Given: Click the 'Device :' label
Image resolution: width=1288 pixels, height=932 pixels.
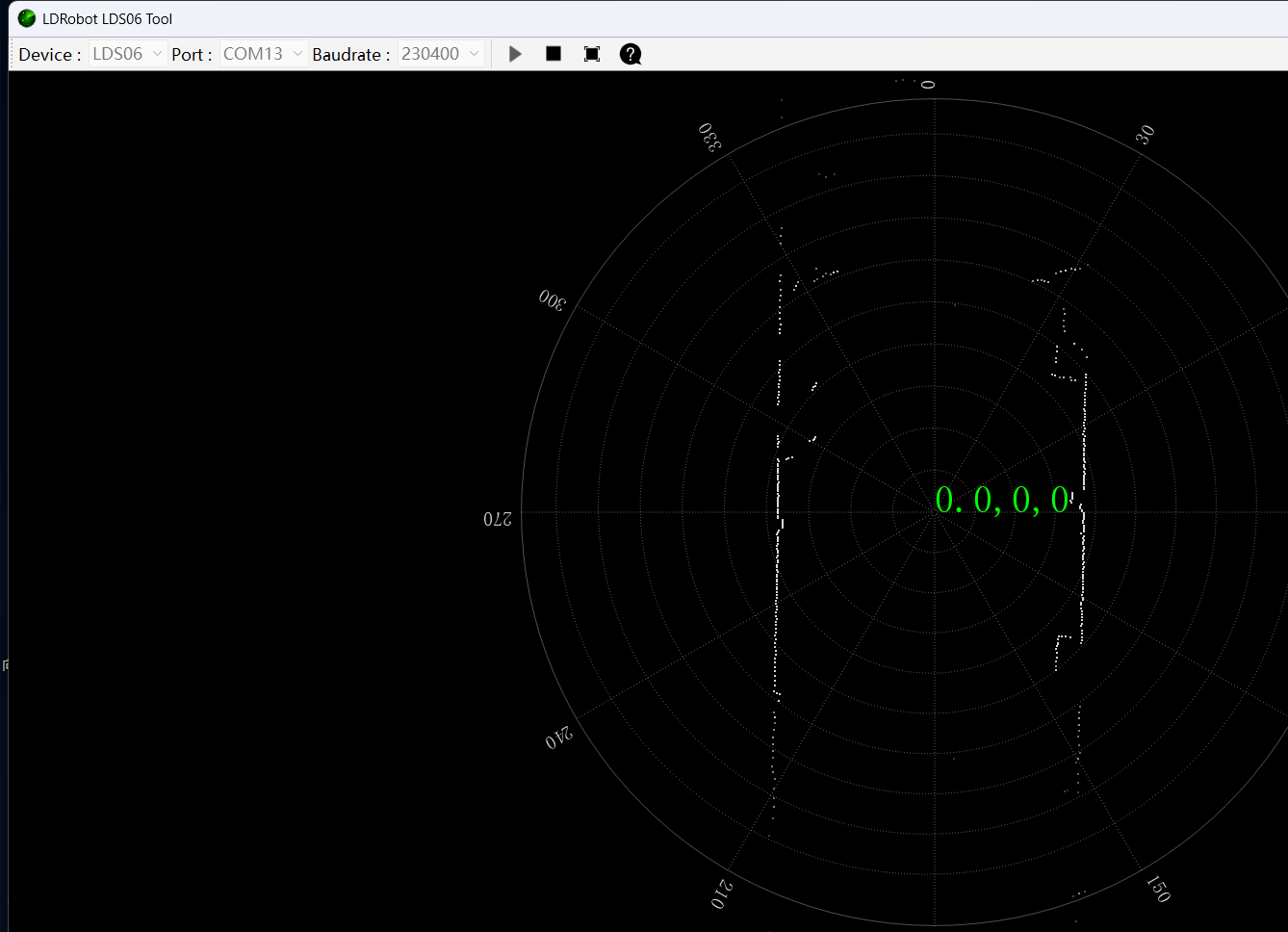Looking at the screenshot, I should pos(50,55).
